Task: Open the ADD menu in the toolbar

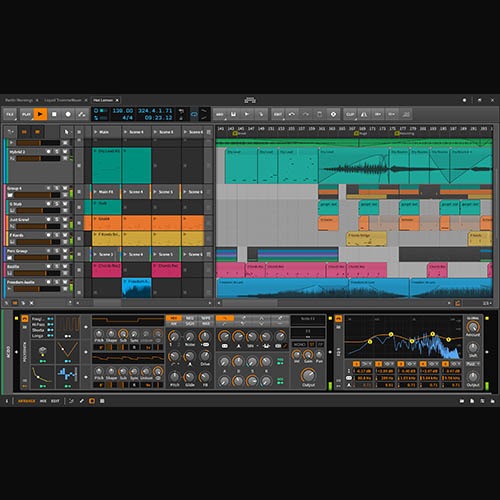Action: coord(220,114)
